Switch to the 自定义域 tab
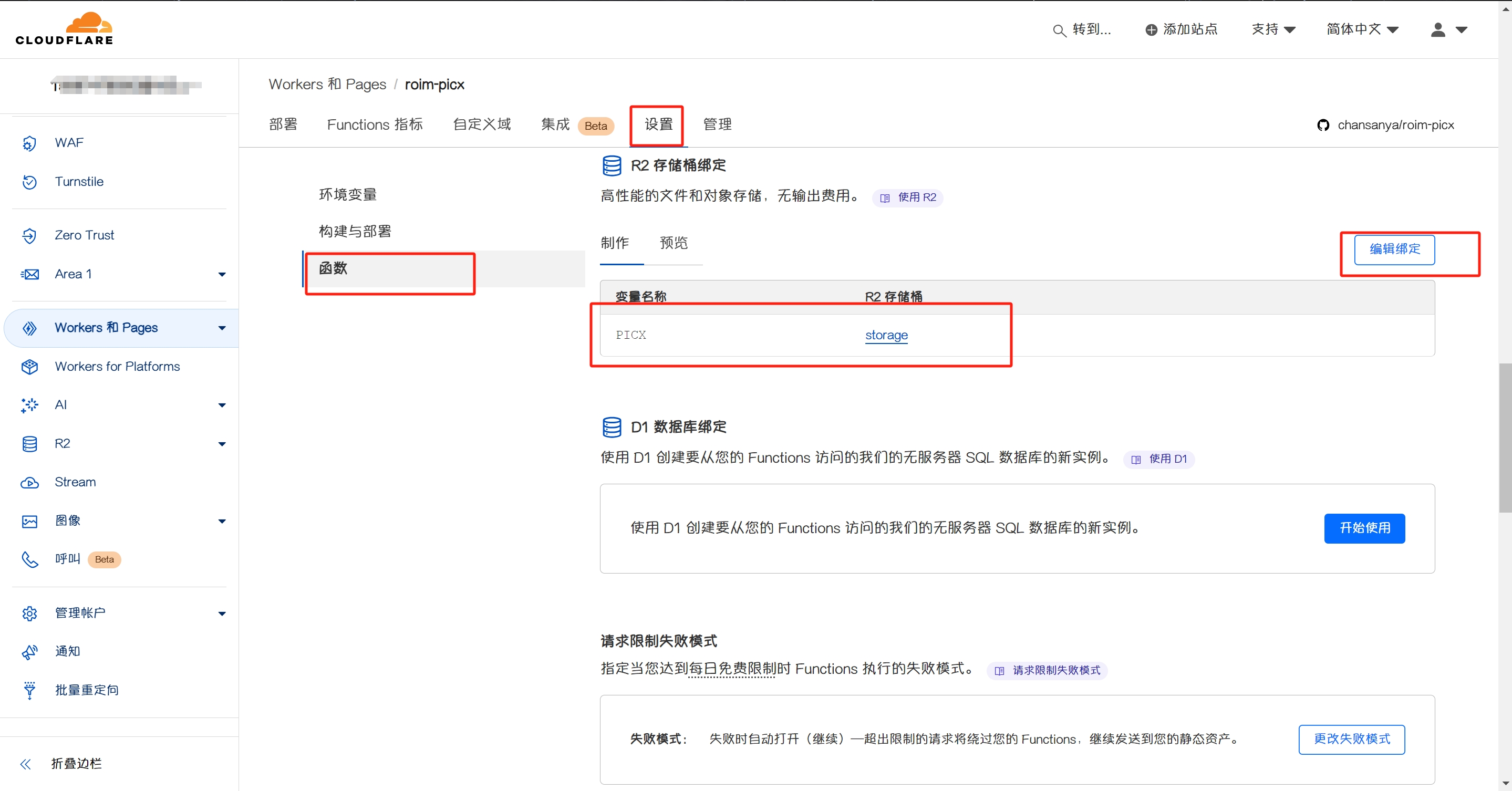This screenshot has width=1512, height=791. (x=482, y=124)
